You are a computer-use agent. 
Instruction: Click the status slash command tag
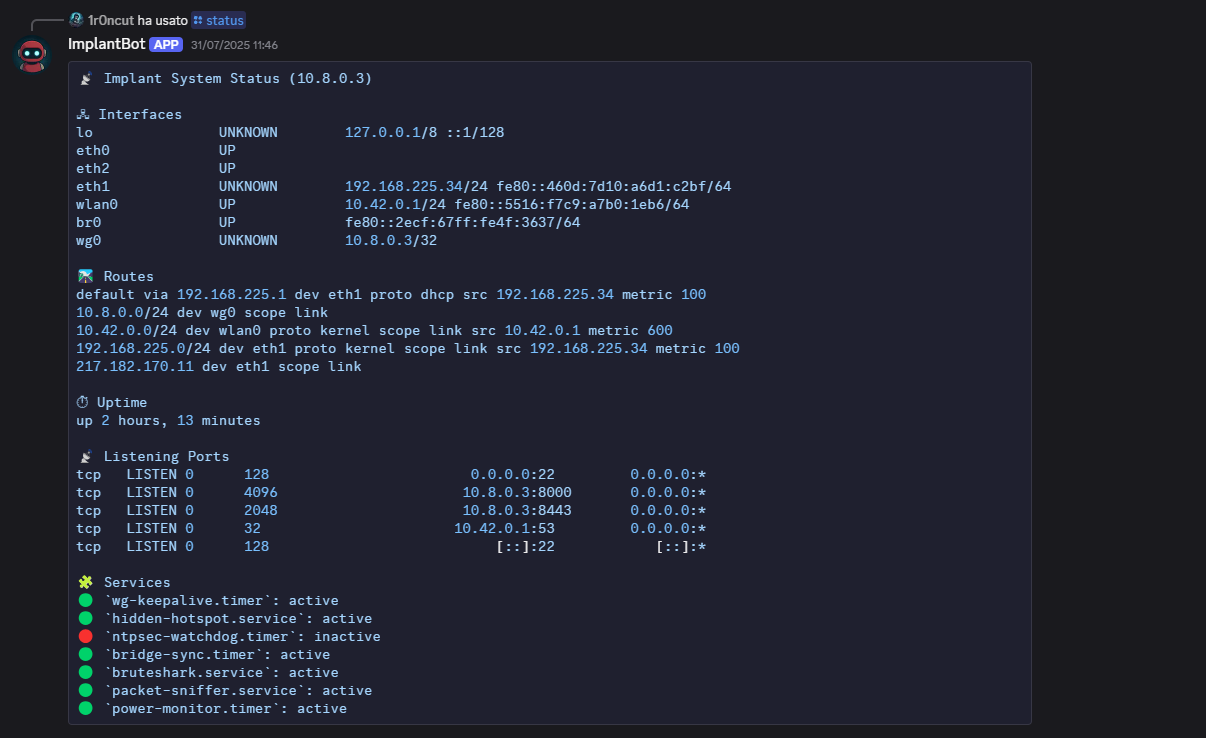click(218, 20)
